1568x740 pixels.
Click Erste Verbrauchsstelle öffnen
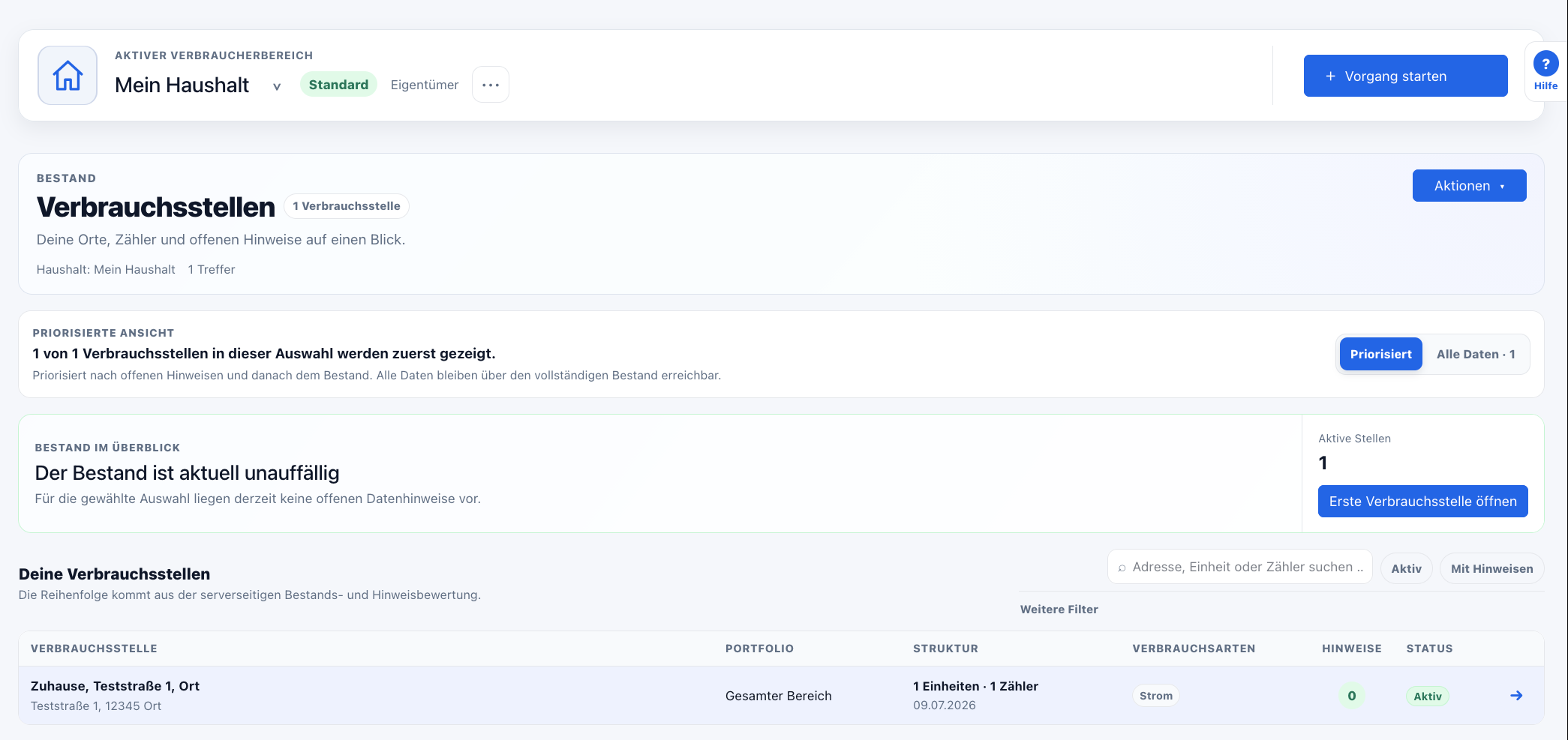click(1422, 501)
